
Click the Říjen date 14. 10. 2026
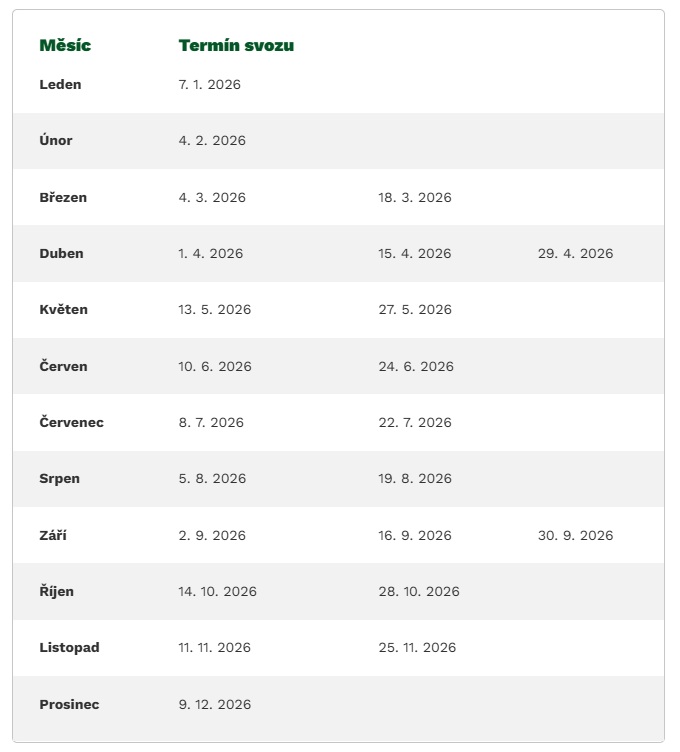(218, 591)
